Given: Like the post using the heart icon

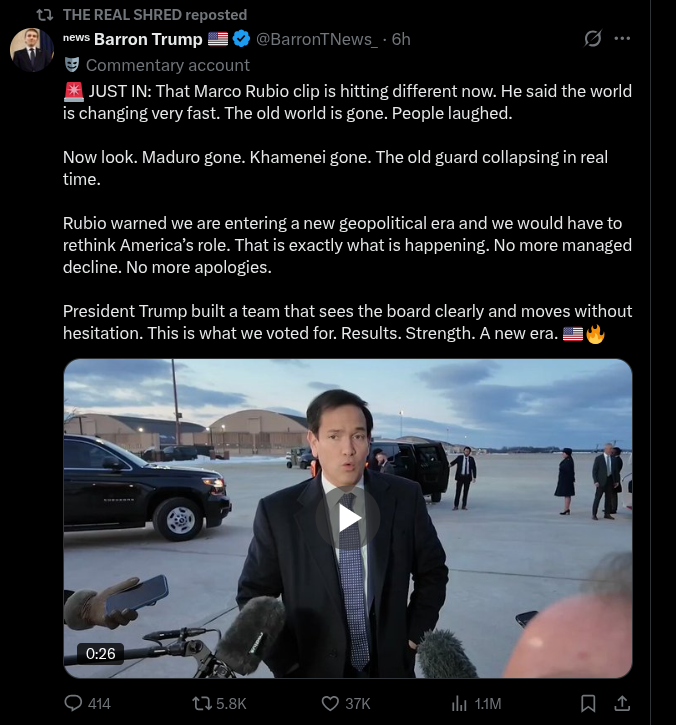Looking at the screenshot, I should (x=331, y=703).
